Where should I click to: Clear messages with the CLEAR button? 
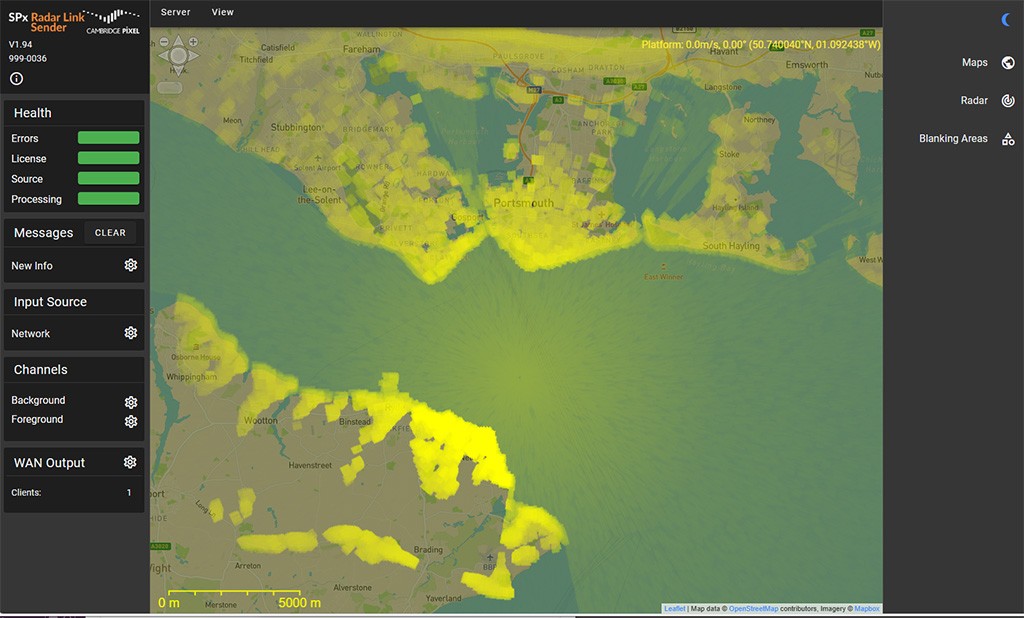110,233
